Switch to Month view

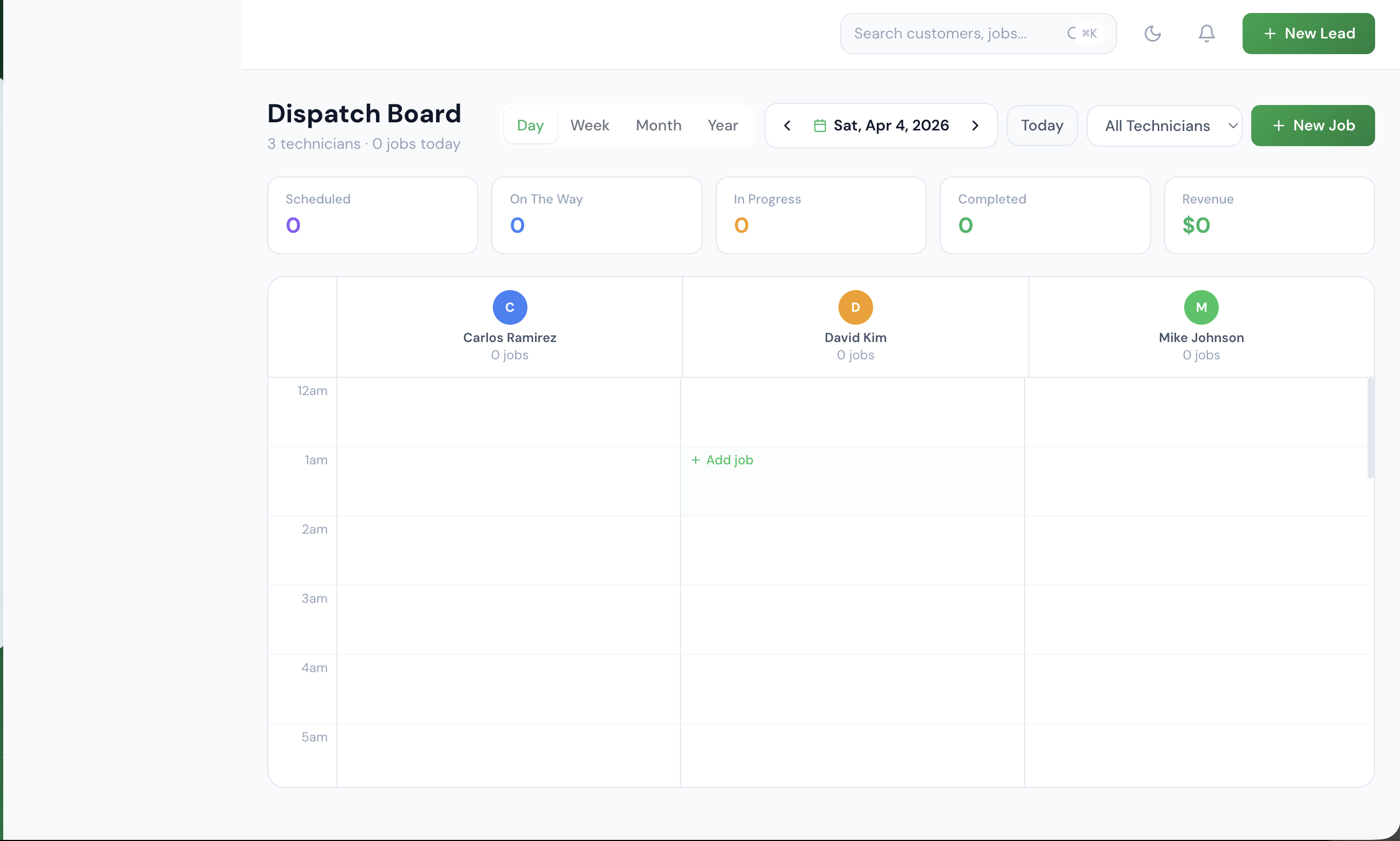pyautogui.click(x=658, y=125)
